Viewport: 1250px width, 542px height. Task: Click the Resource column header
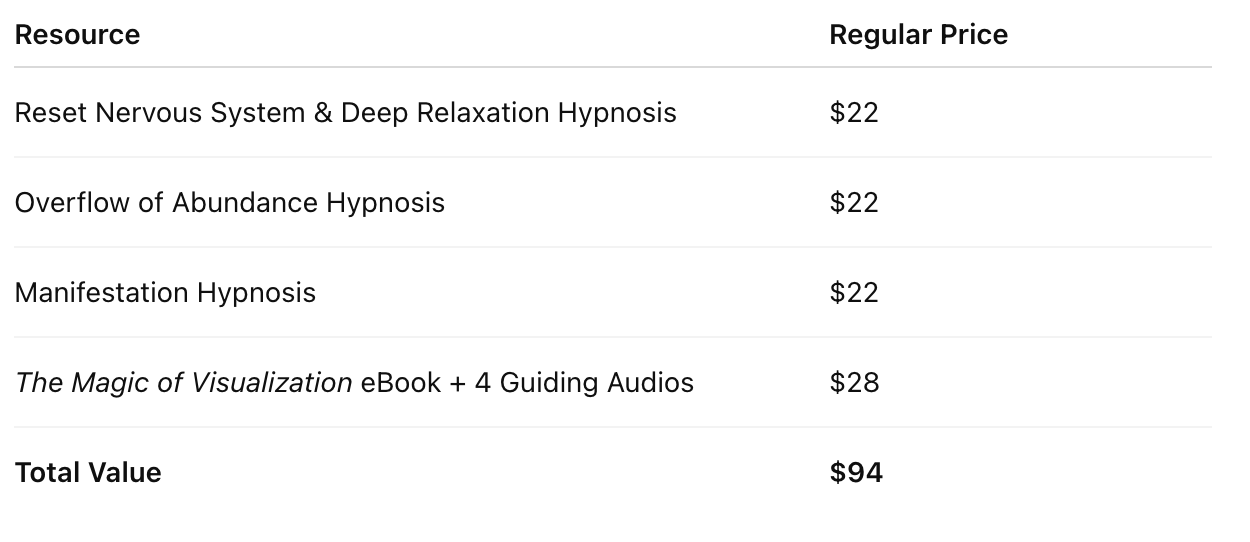pyautogui.click(x=77, y=35)
